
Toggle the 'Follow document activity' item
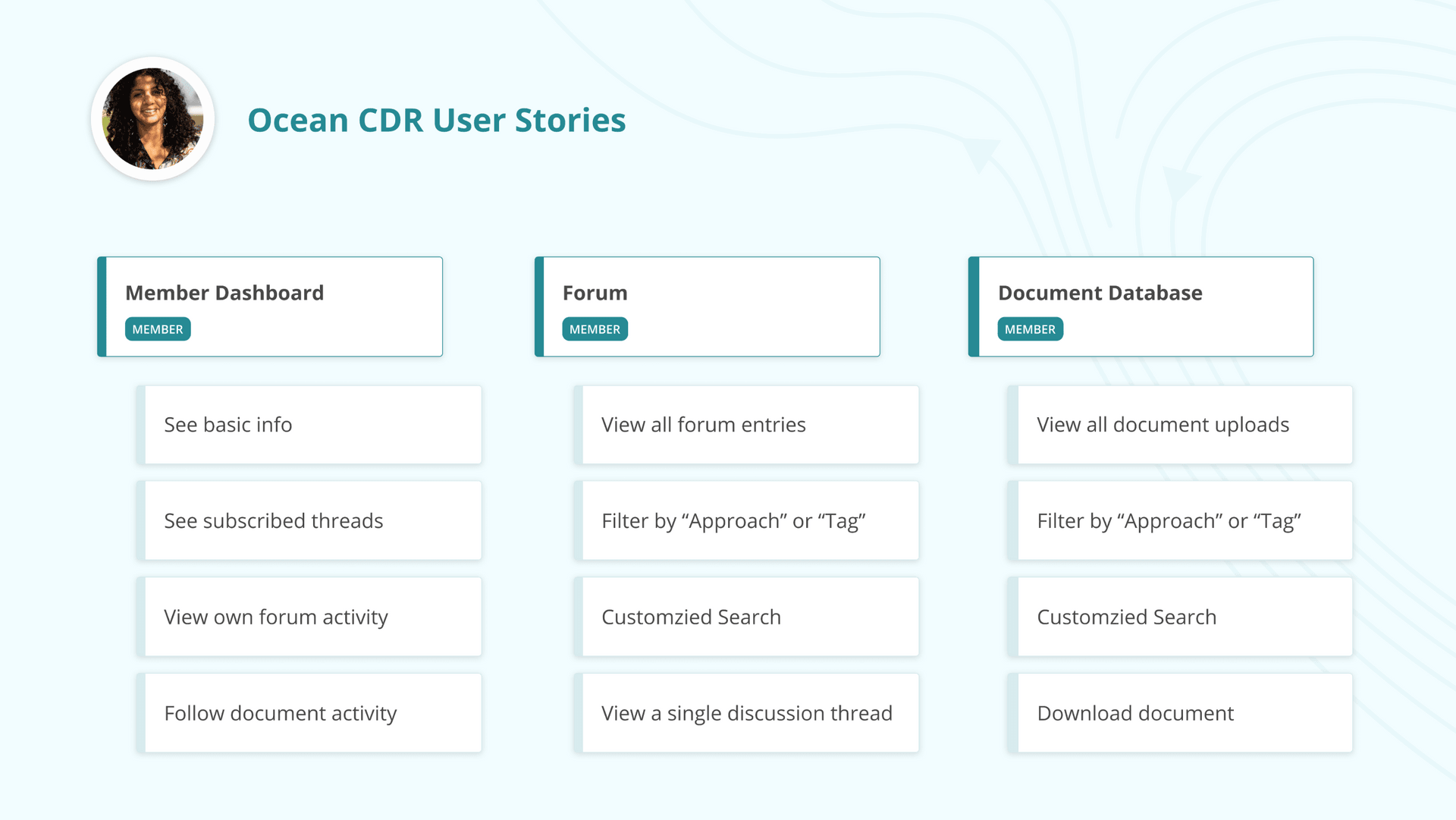(309, 713)
